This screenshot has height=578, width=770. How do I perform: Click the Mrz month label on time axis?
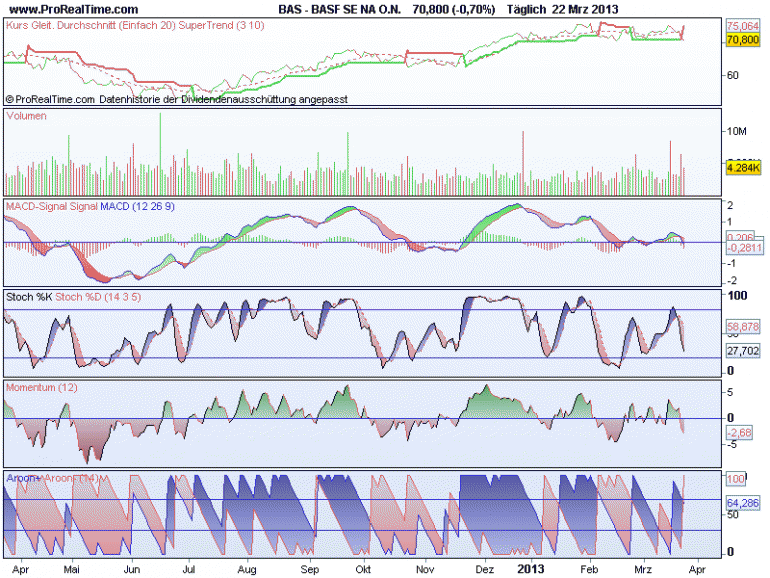[643, 569]
